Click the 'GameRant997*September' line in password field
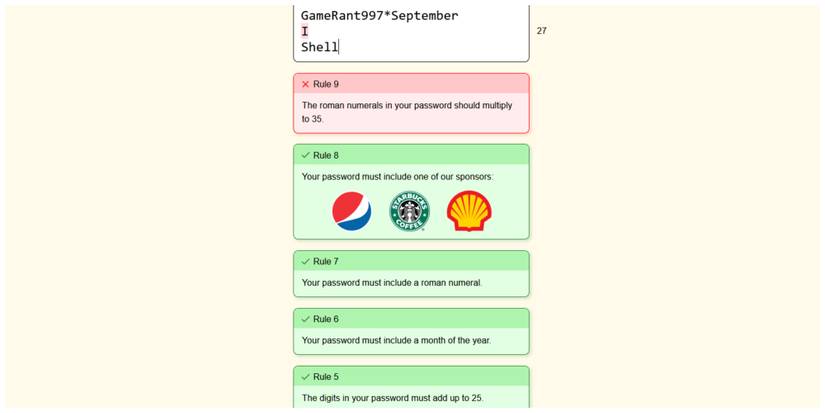Viewport: 825px width, 413px height. pyautogui.click(x=379, y=15)
